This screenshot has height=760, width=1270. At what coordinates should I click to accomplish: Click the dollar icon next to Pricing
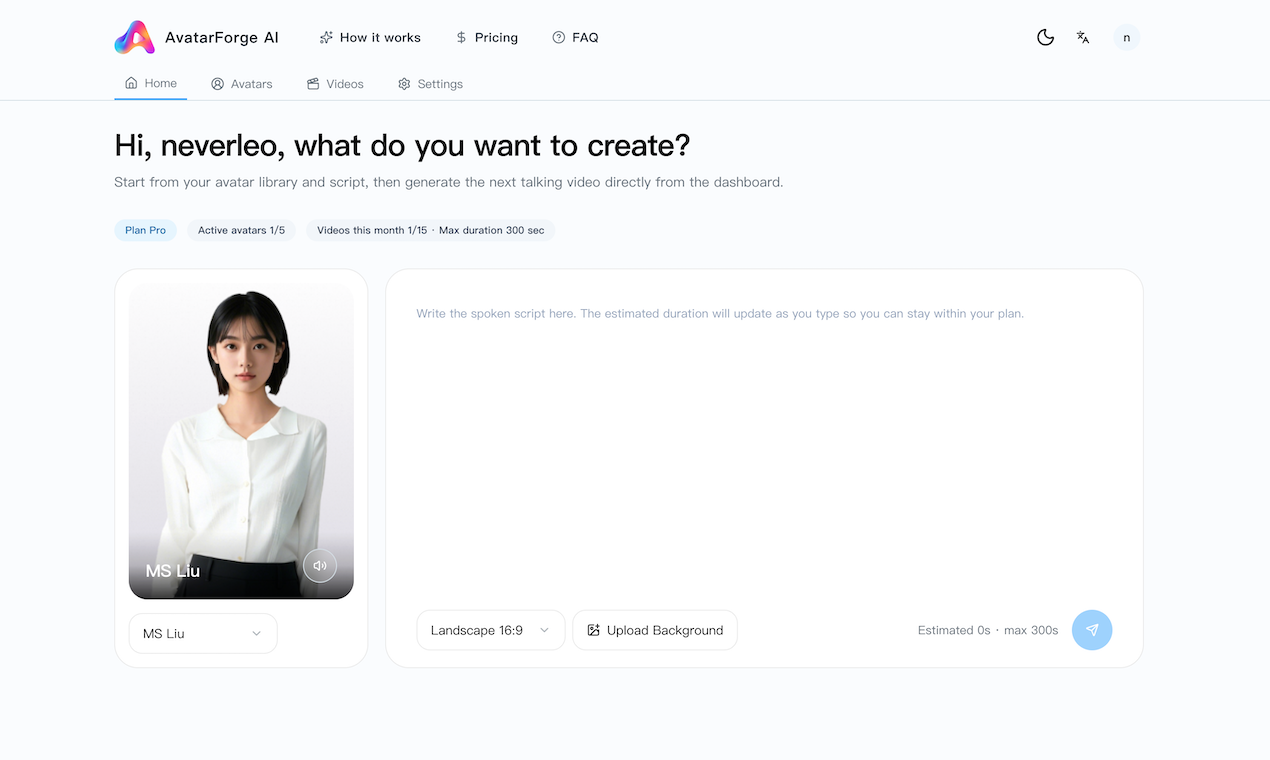460,37
